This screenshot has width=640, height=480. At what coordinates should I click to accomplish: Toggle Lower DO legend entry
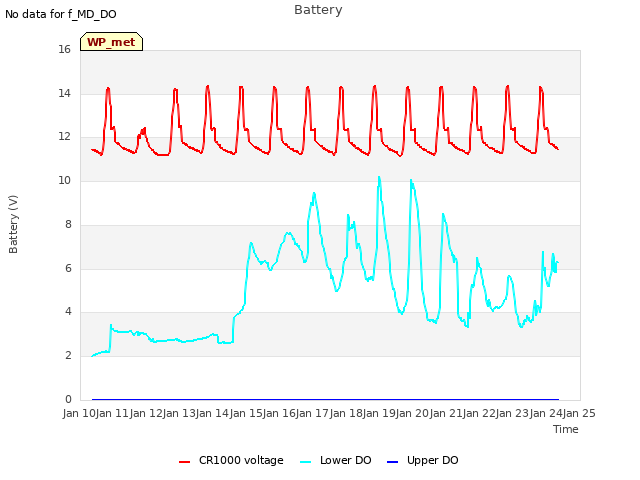coord(336,460)
